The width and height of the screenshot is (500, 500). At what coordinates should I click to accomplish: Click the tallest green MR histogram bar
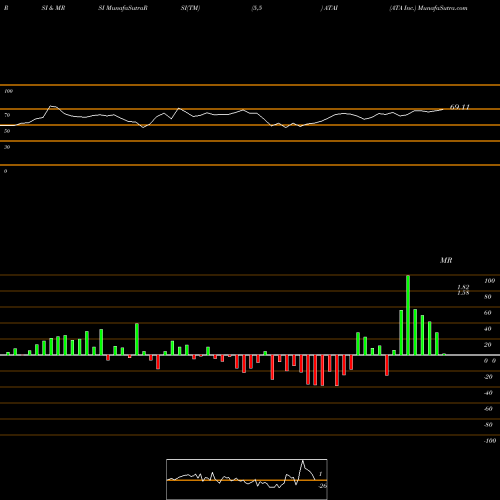[x=408, y=315]
